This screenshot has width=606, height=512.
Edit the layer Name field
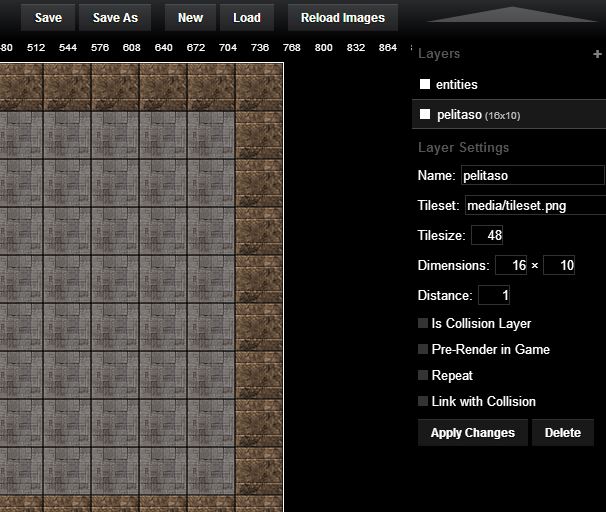click(532, 176)
